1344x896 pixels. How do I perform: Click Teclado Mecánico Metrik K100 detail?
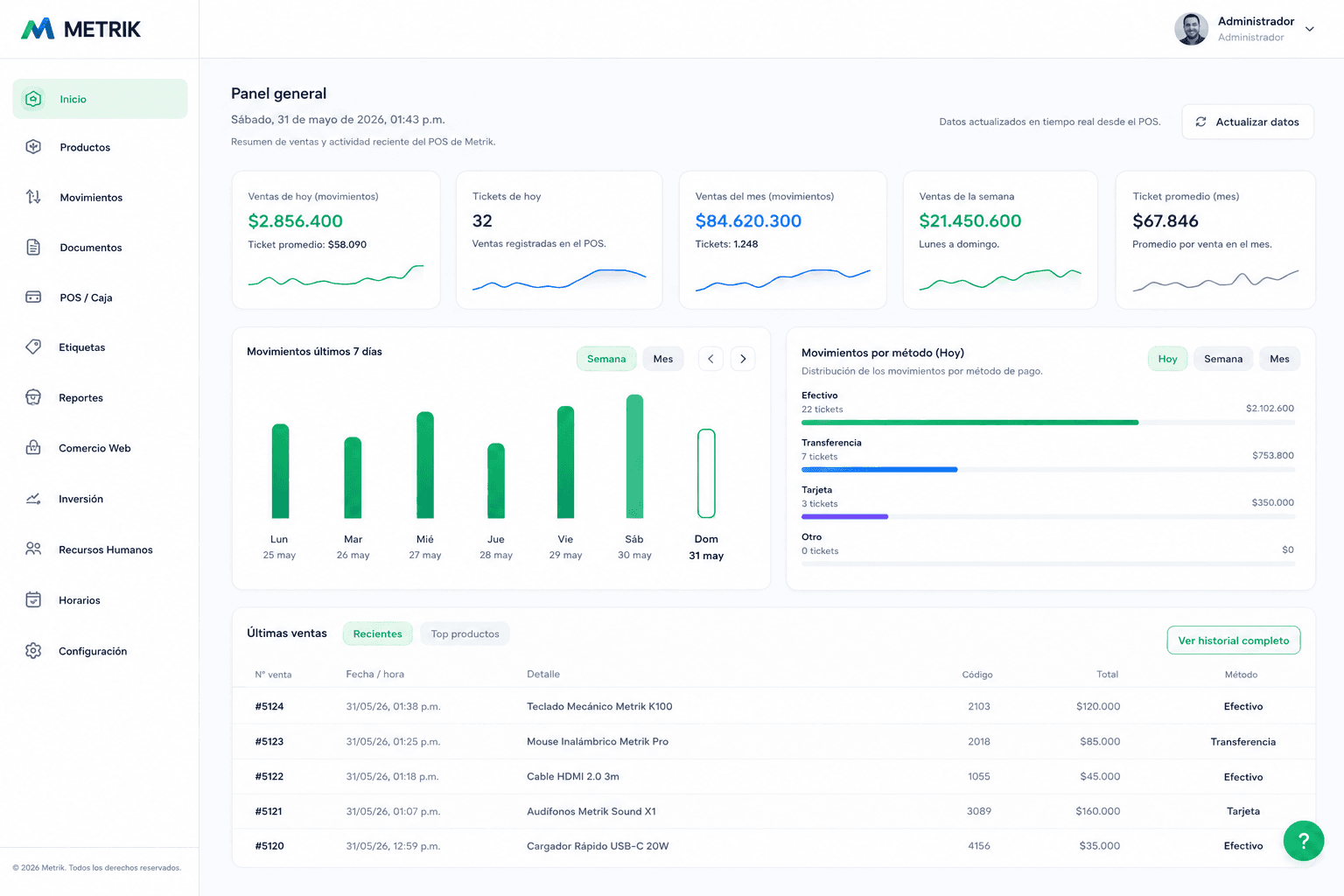click(x=599, y=706)
